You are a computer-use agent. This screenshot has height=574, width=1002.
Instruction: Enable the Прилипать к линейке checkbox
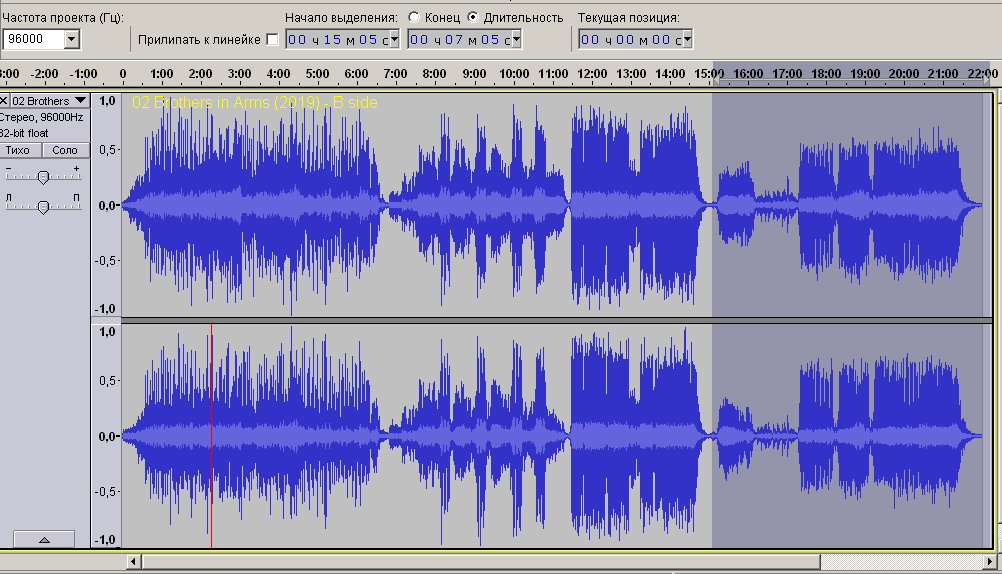[x=273, y=40]
